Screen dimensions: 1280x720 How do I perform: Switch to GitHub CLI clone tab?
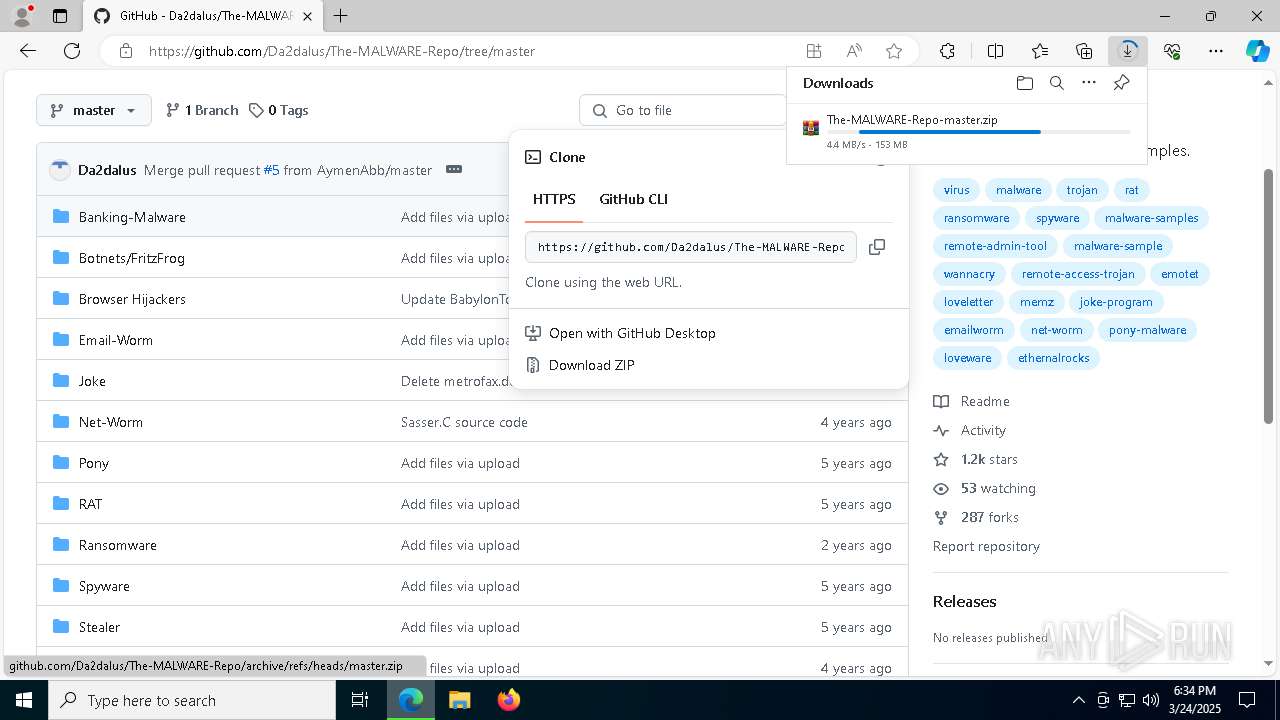coord(633,199)
